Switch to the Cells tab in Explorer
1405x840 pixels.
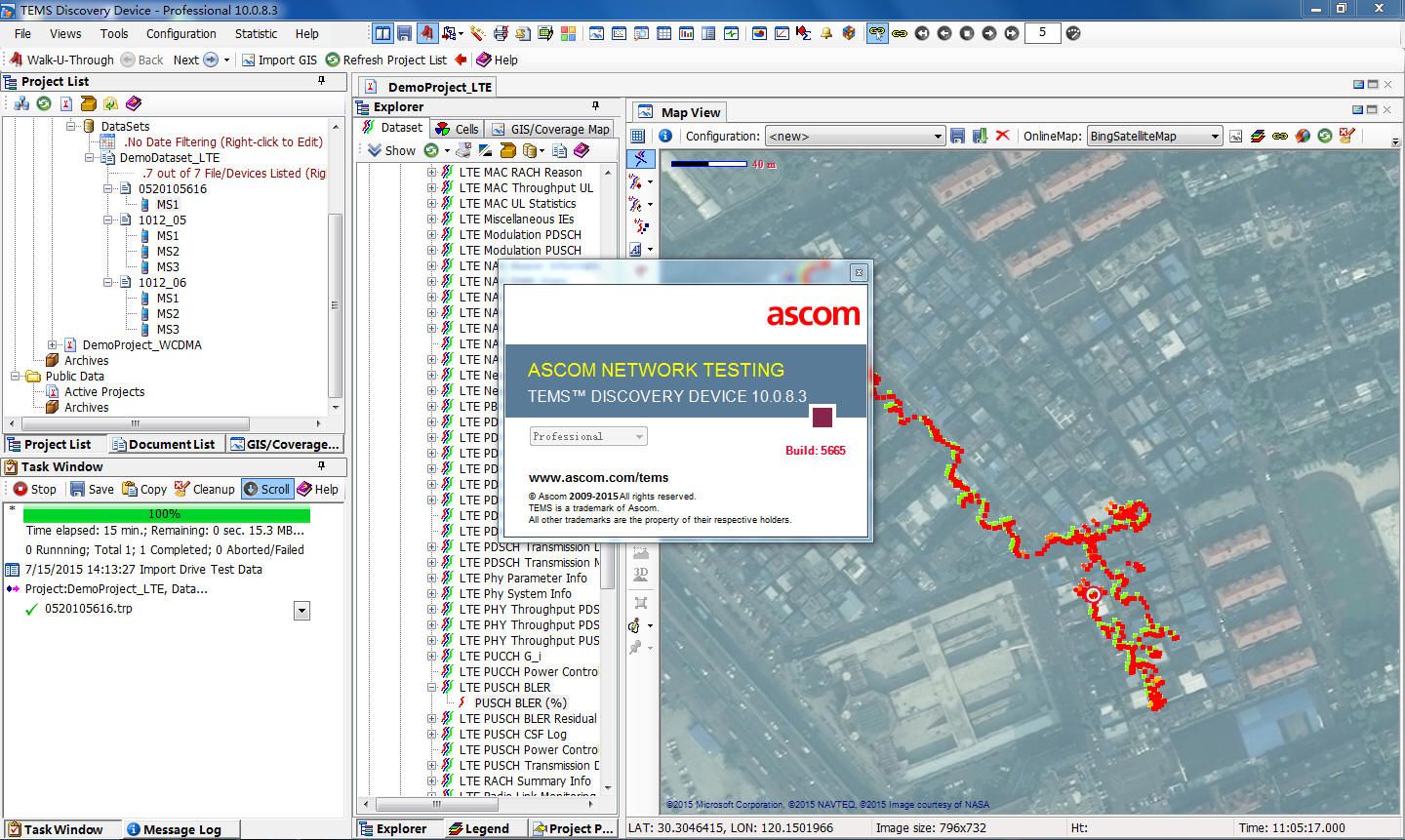(x=457, y=129)
